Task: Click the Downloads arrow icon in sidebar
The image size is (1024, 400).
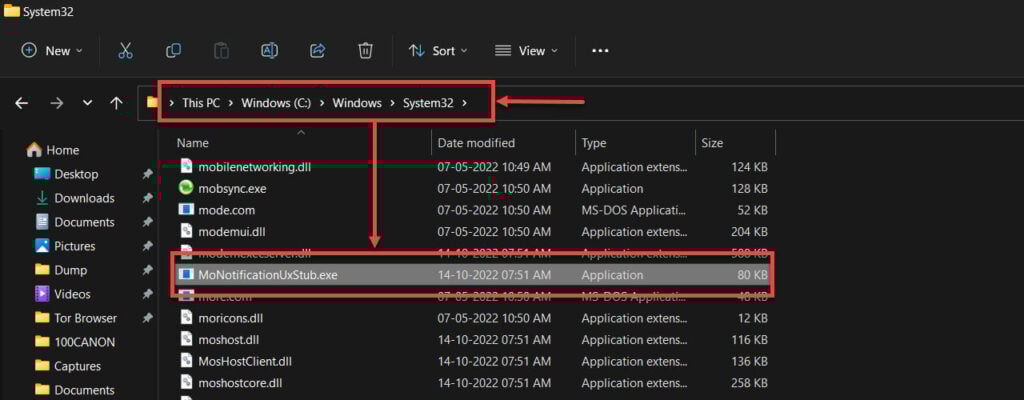Action: point(42,198)
